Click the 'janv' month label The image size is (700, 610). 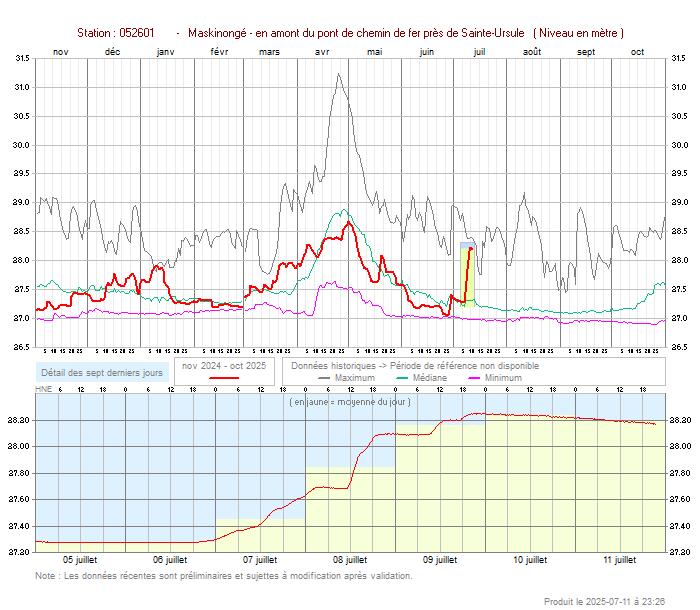point(166,52)
